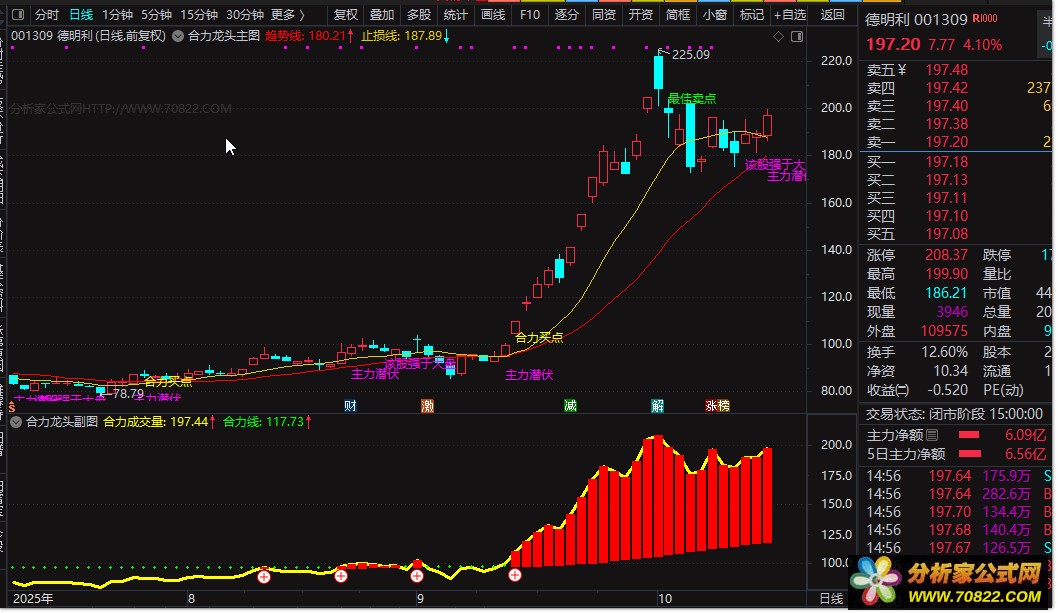Click the 财 finance event marker
The height and width of the screenshot is (613, 1058).
point(350,406)
